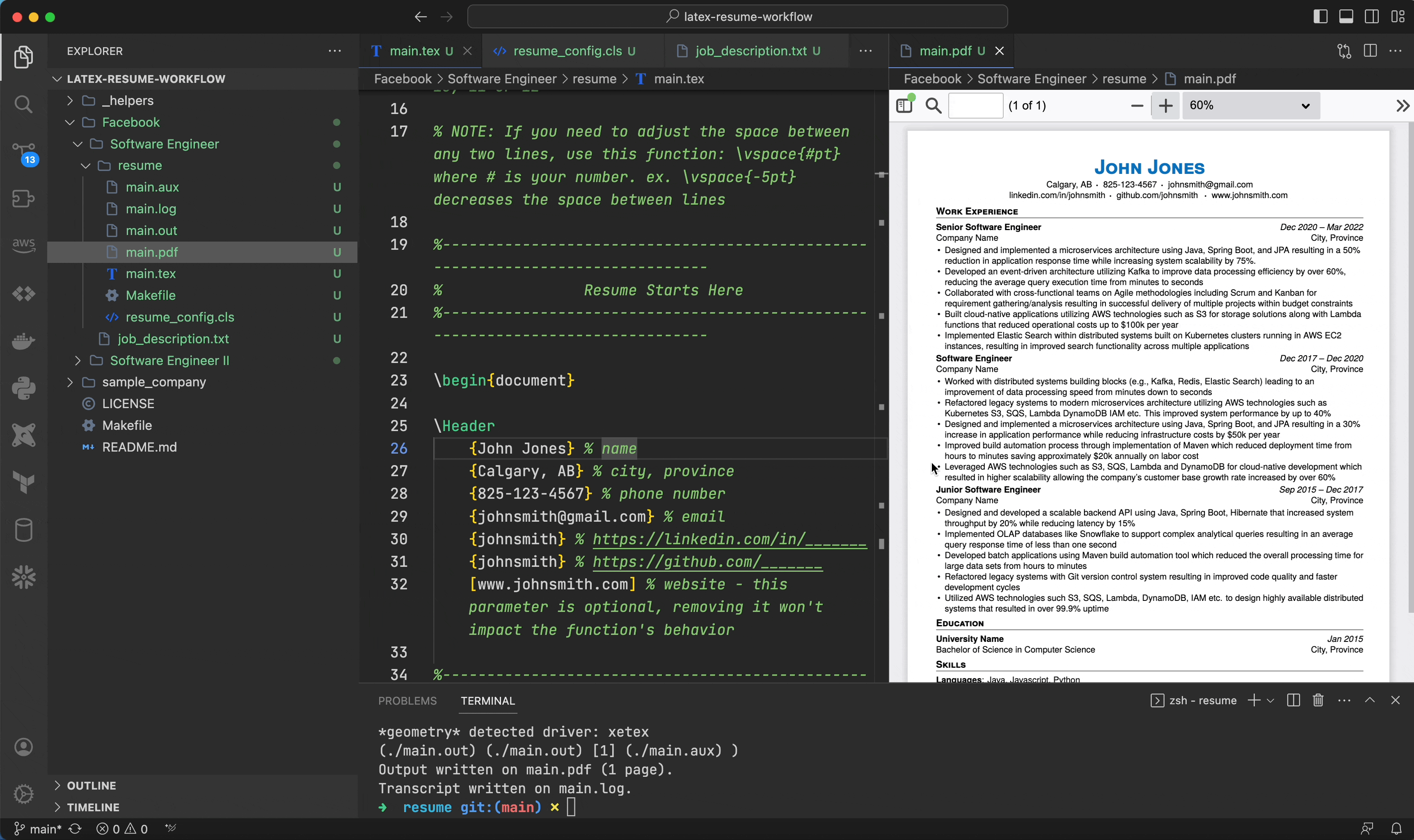Open compare changes icon in PDF editor toolbar
The width and height of the screenshot is (1414, 840).
[x=1344, y=51]
